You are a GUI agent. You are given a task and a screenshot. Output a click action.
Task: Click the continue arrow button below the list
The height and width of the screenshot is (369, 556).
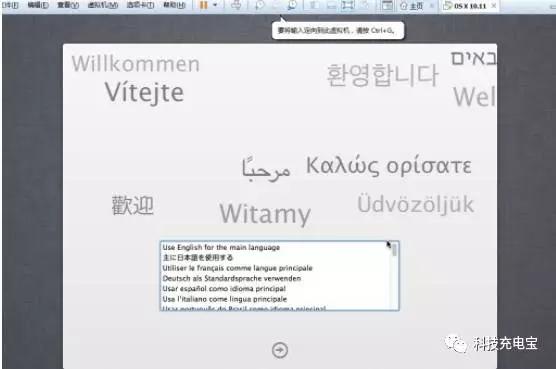click(x=280, y=350)
